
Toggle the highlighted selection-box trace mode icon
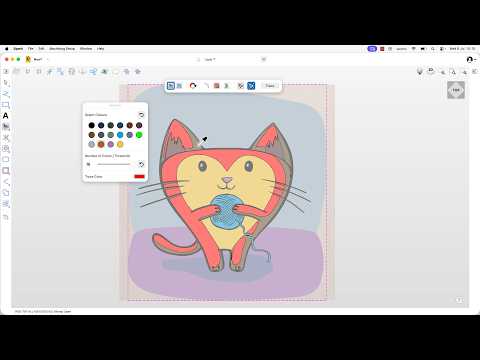click(171, 86)
